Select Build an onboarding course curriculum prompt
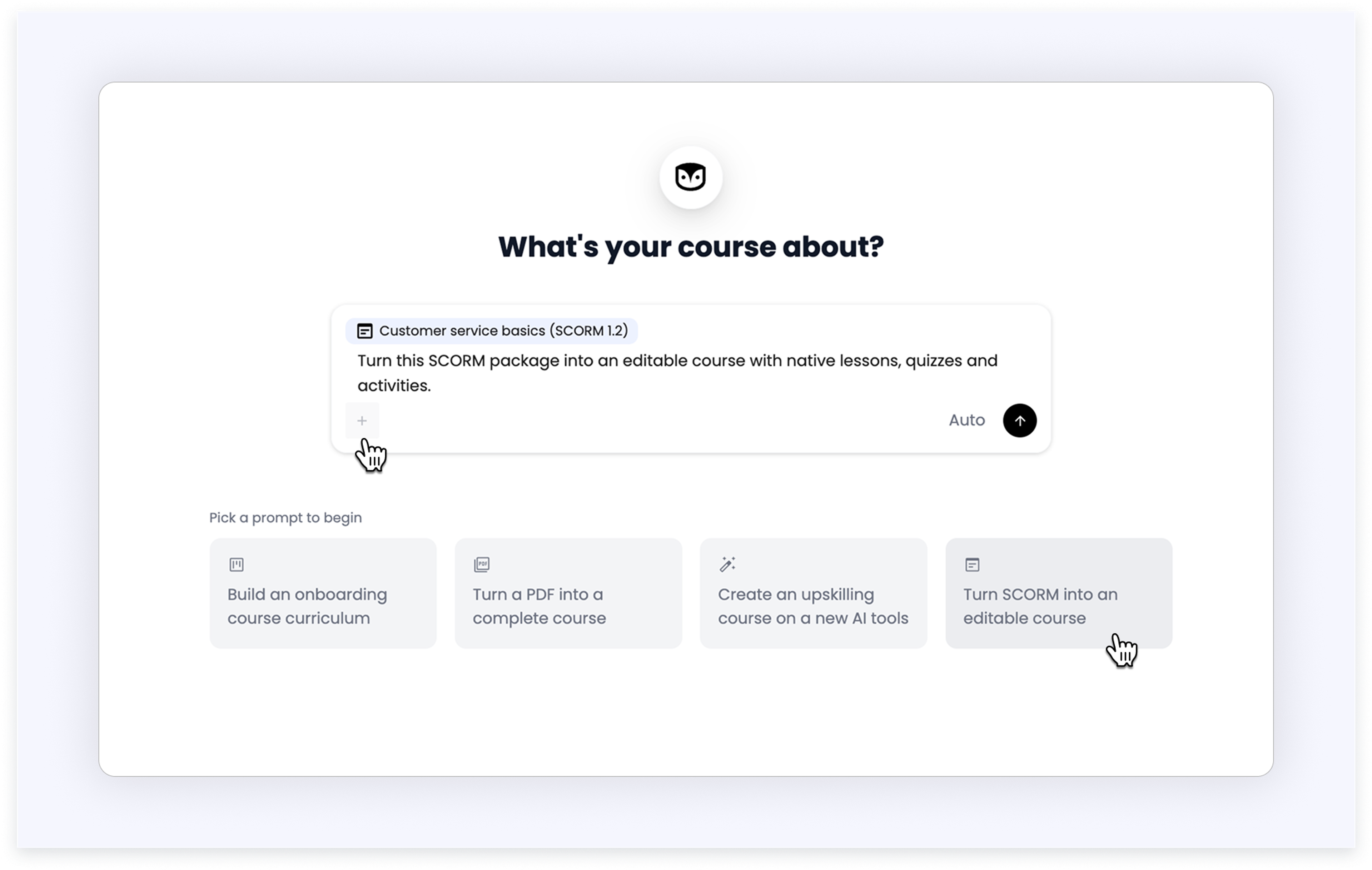This screenshot has width=1372, height=870. (323, 593)
